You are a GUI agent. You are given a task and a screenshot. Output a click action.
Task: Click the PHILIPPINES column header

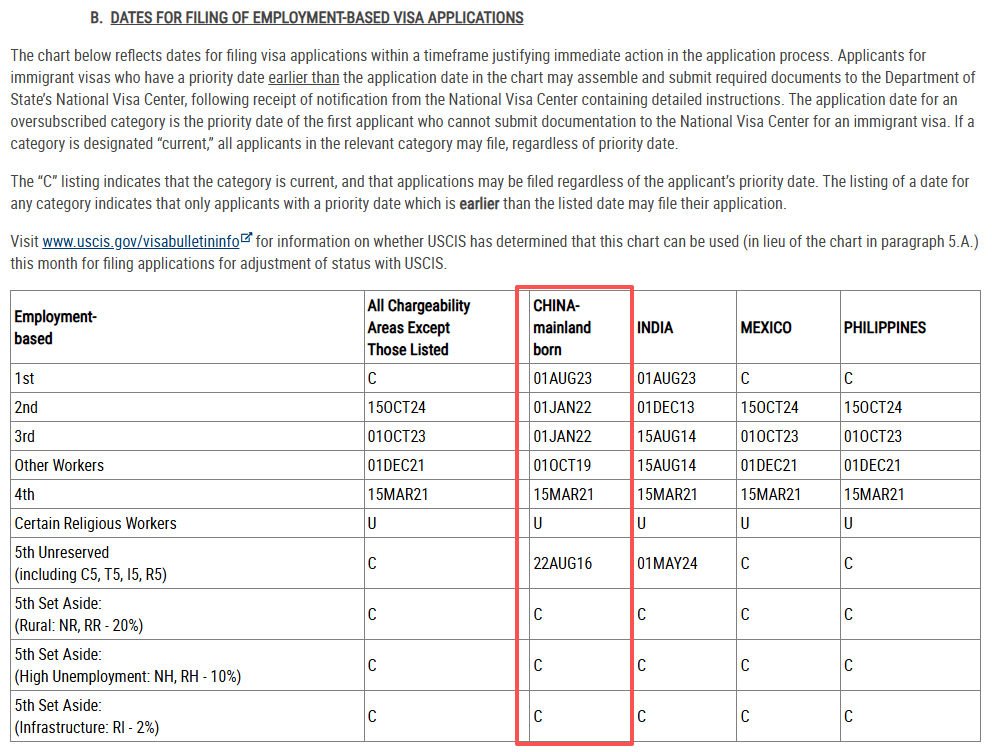884,327
